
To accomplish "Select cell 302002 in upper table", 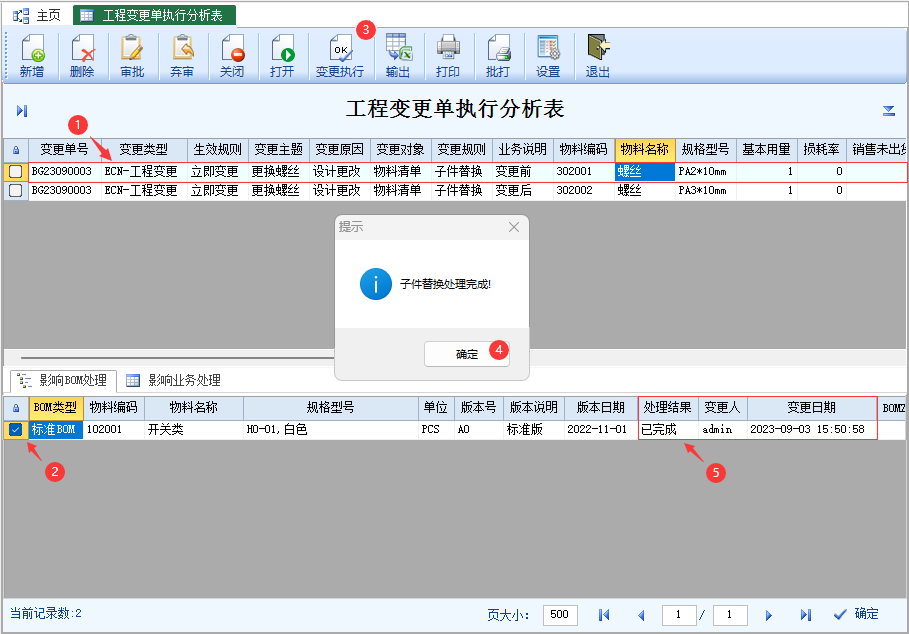I will coord(584,191).
